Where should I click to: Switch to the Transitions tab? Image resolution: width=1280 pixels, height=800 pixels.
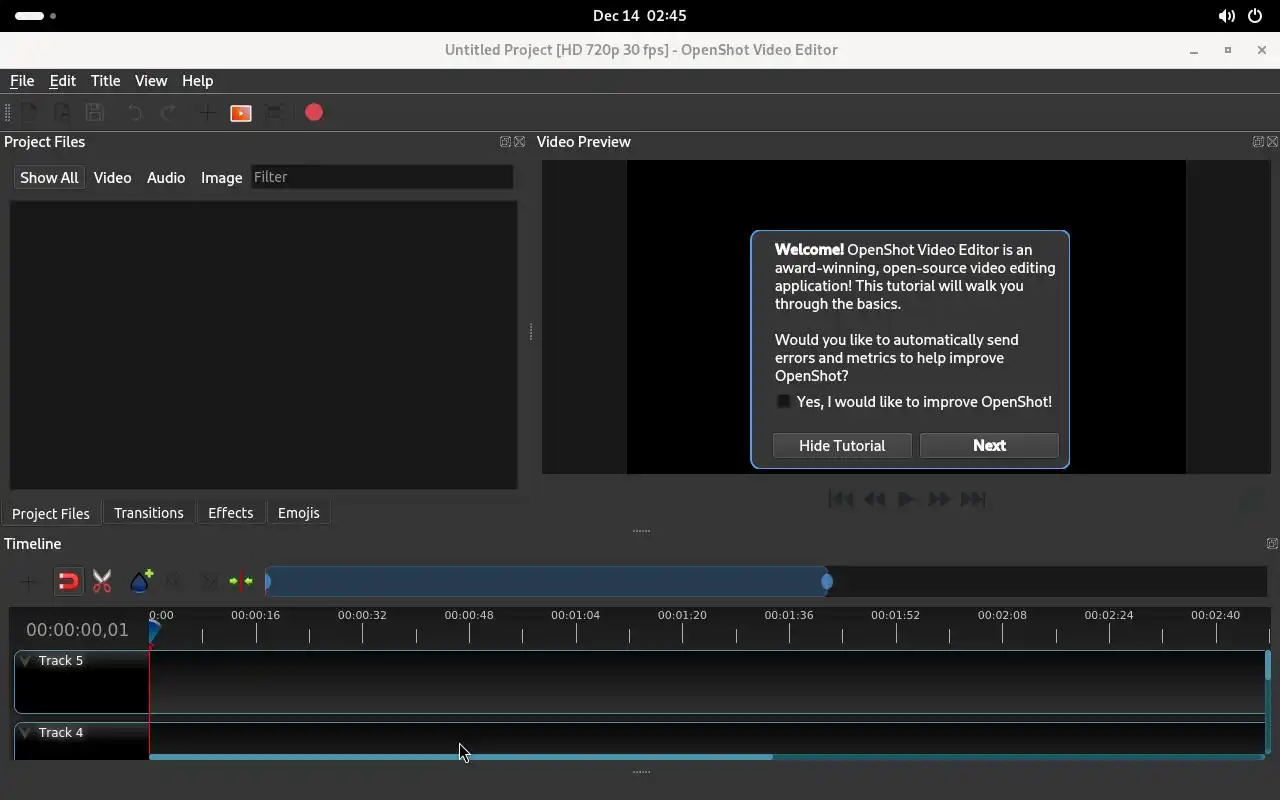tap(149, 513)
